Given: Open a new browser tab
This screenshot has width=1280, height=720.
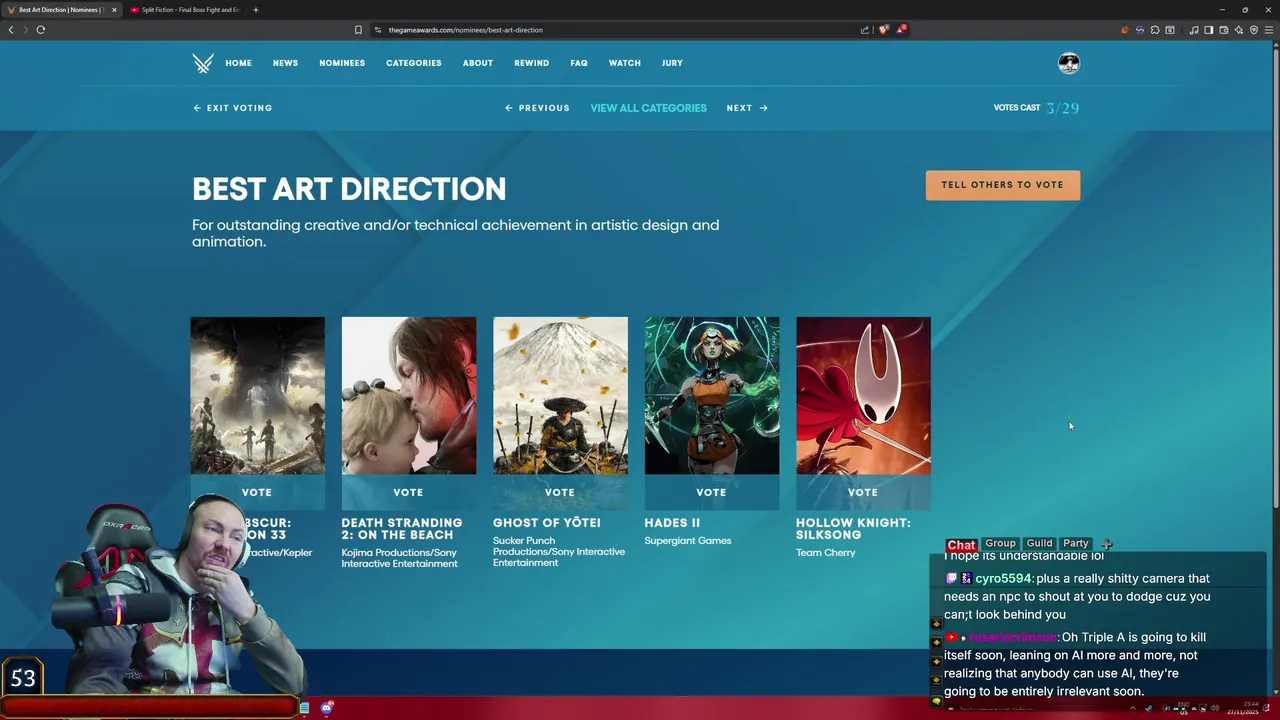Looking at the screenshot, I should 255,10.
